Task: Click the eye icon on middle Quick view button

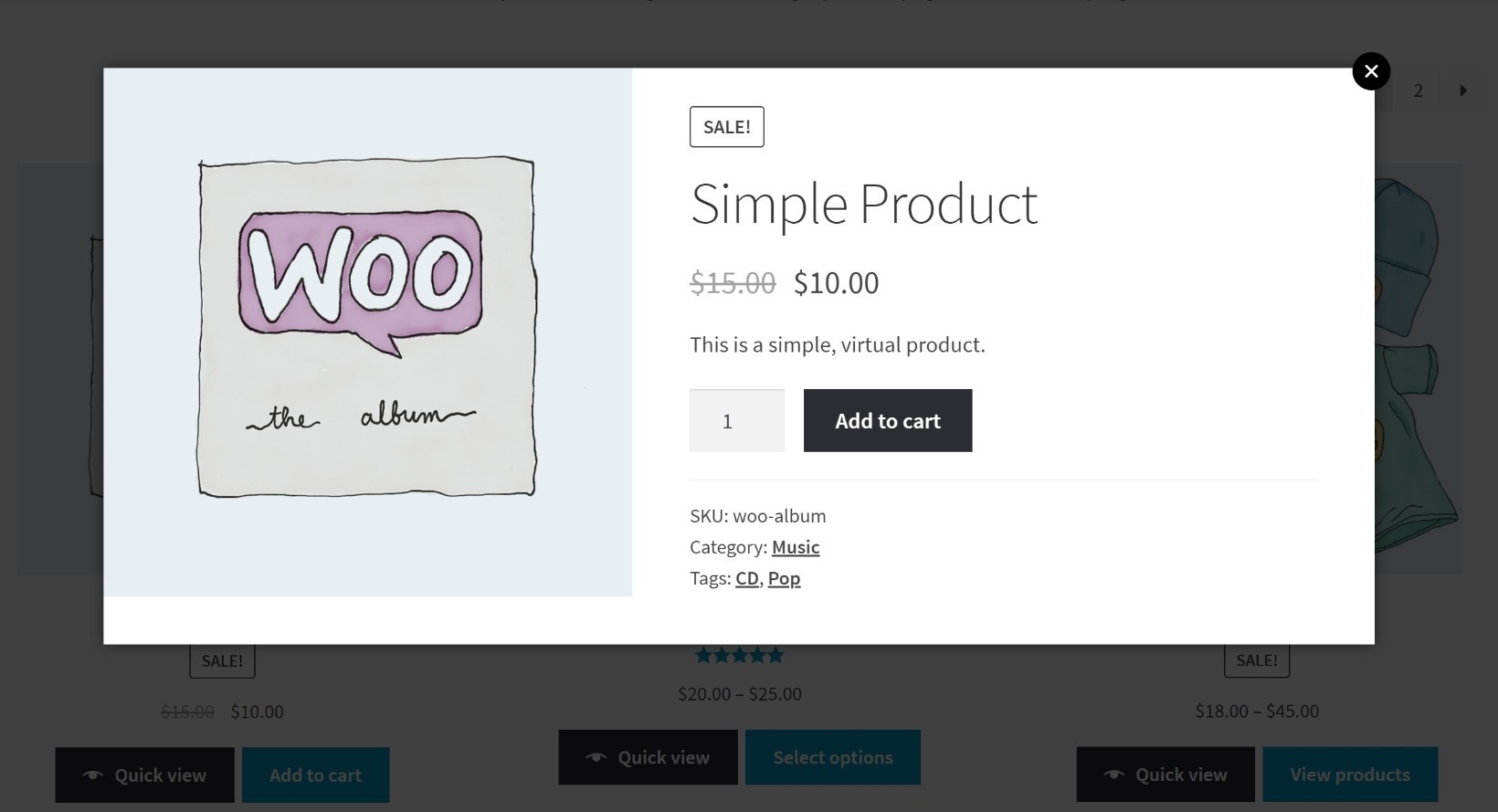Action: [x=596, y=757]
